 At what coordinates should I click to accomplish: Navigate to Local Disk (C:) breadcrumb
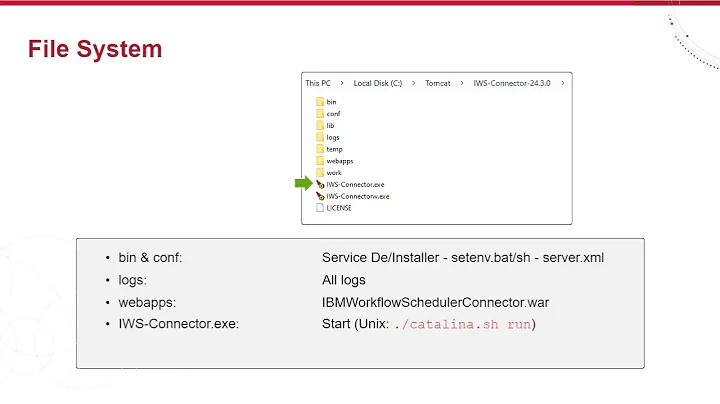coord(377,83)
